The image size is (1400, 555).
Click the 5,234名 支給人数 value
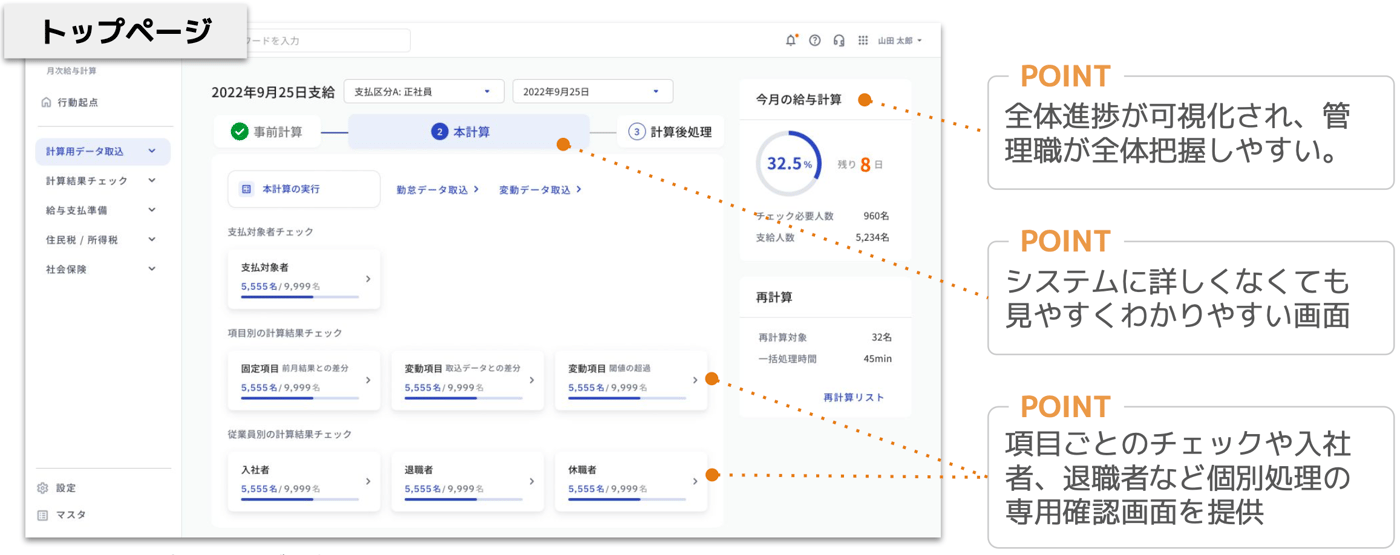pyautogui.click(x=872, y=238)
